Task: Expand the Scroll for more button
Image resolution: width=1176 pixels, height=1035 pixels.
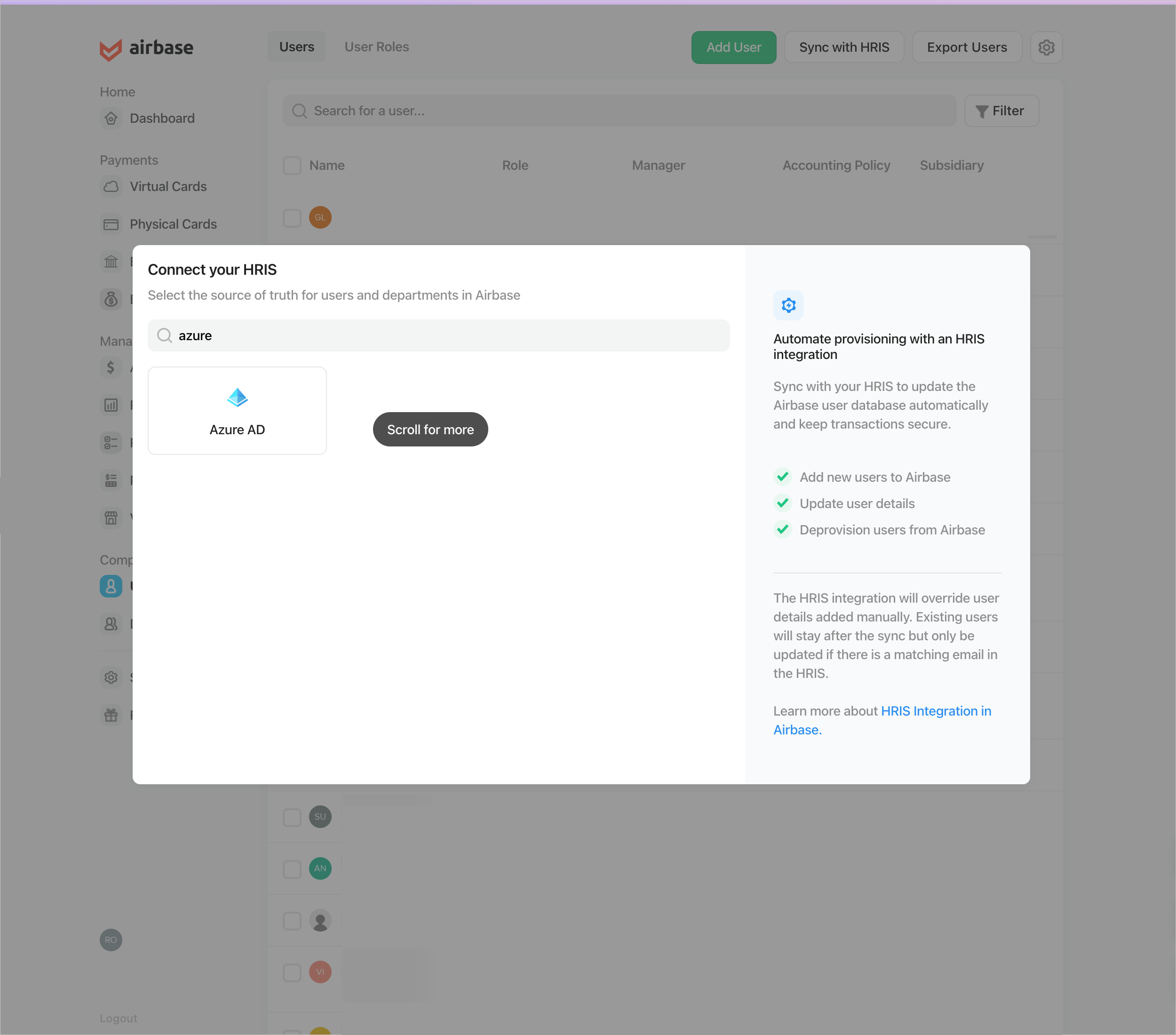Action: [430, 429]
